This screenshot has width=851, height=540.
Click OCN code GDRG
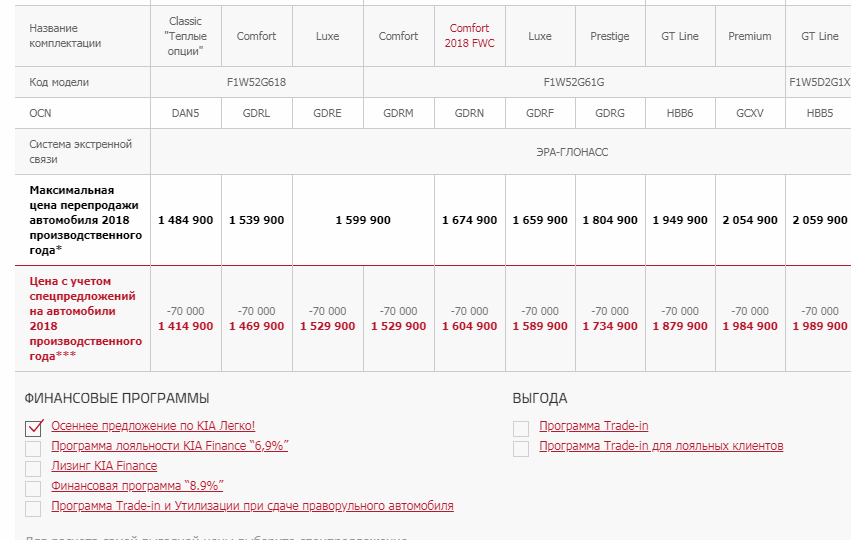(610, 113)
